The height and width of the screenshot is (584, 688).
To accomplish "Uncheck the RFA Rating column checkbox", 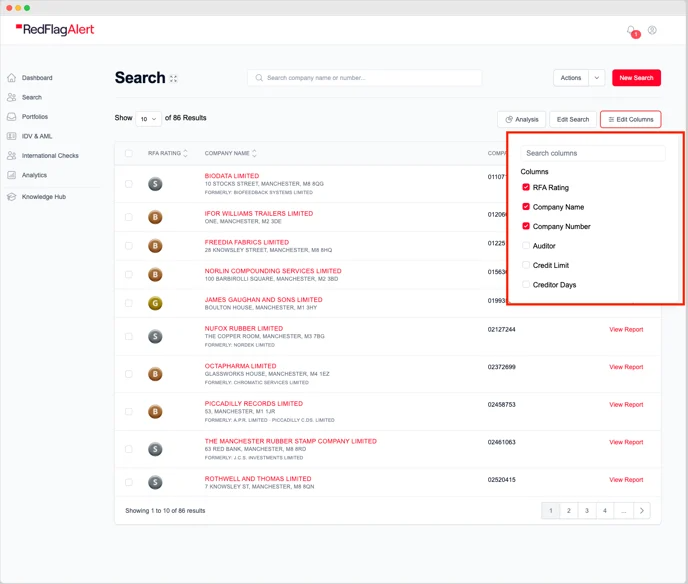I will click(x=526, y=187).
